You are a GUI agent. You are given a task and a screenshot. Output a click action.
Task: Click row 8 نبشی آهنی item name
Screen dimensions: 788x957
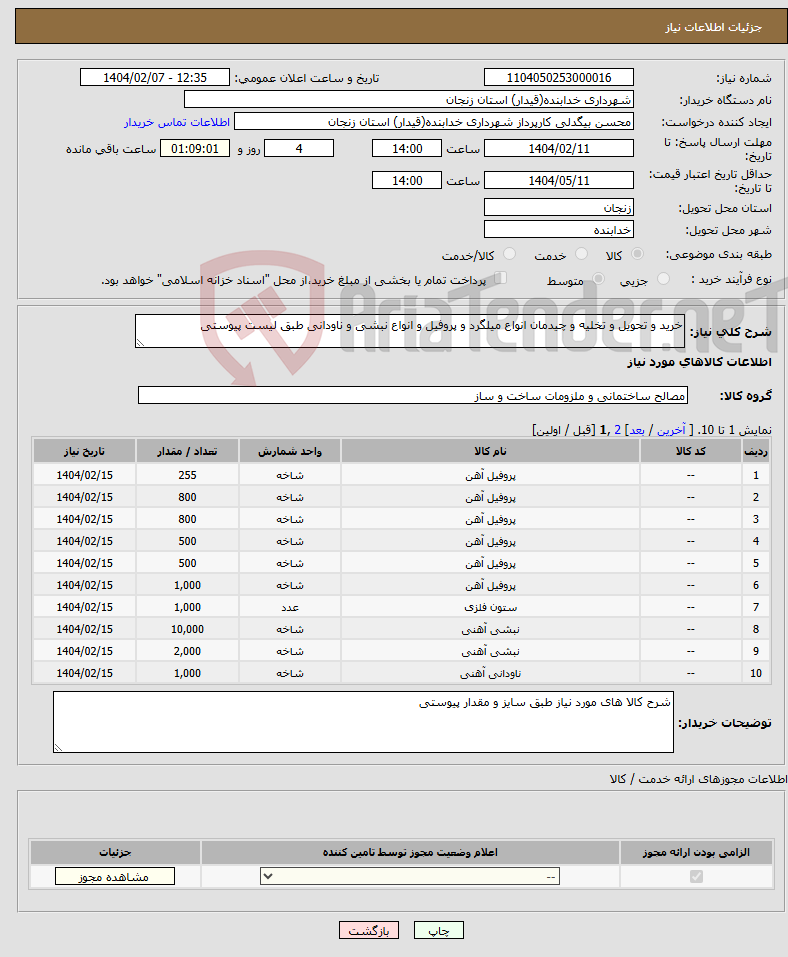coord(490,629)
